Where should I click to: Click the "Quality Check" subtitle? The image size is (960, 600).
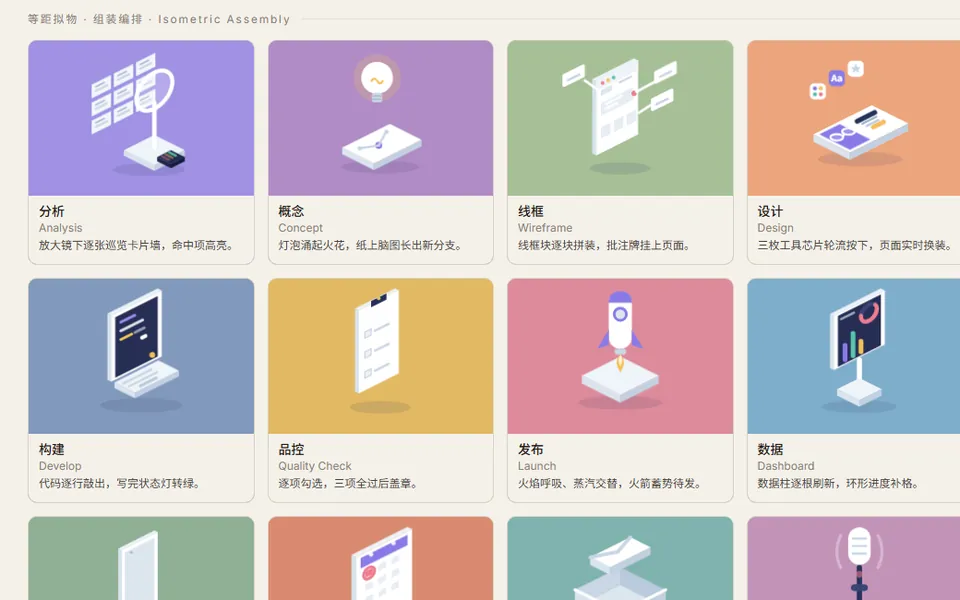tap(315, 466)
